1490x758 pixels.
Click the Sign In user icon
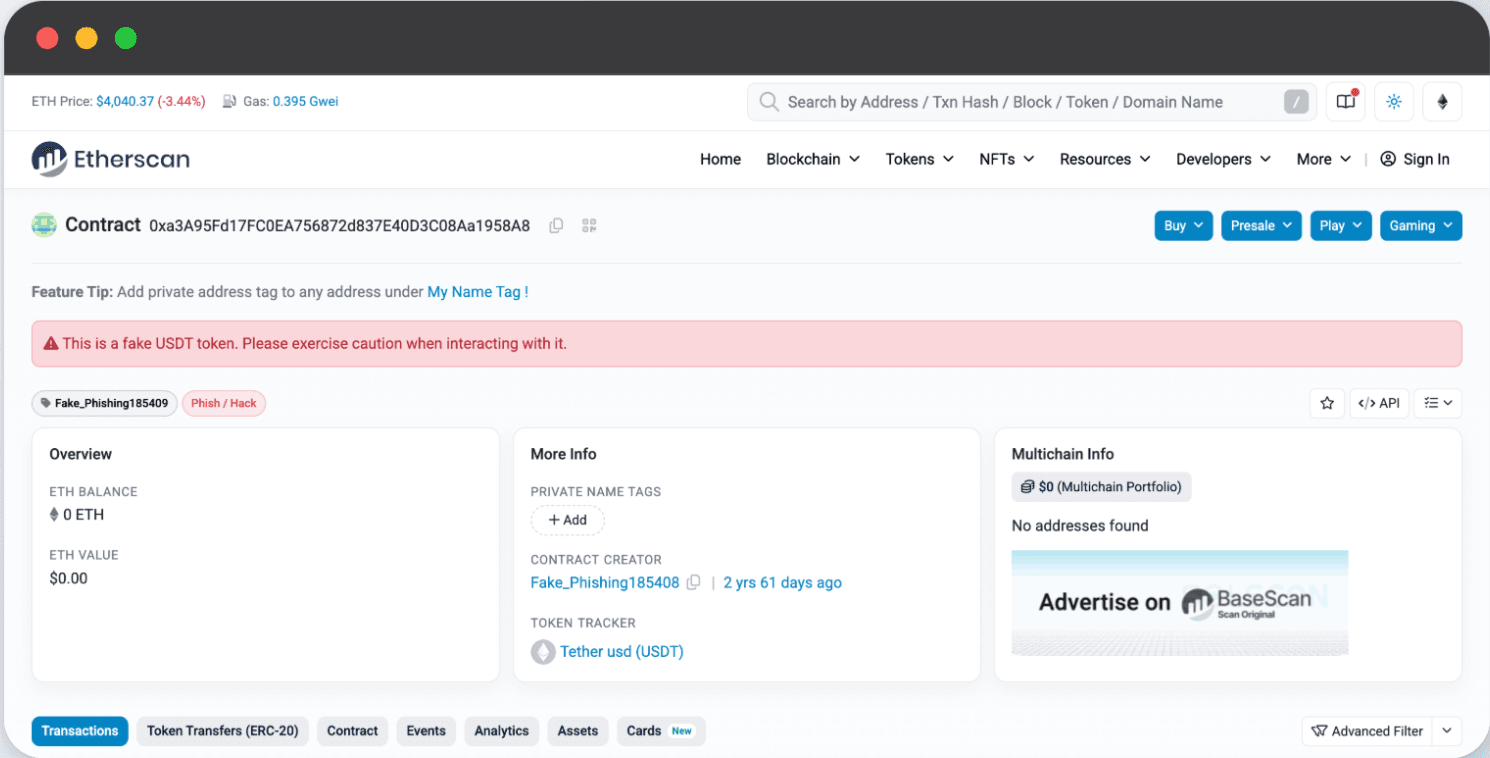(x=1388, y=159)
